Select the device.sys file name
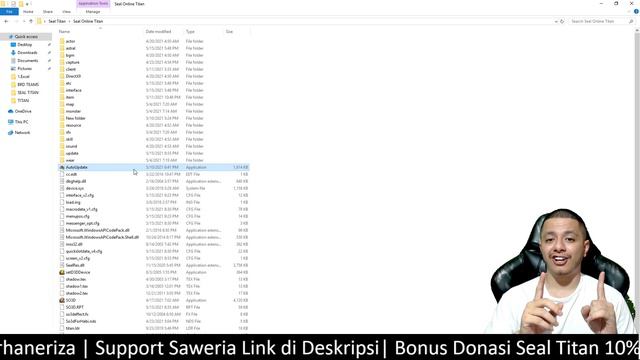This screenshot has height=360, width=640. (75, 188)
